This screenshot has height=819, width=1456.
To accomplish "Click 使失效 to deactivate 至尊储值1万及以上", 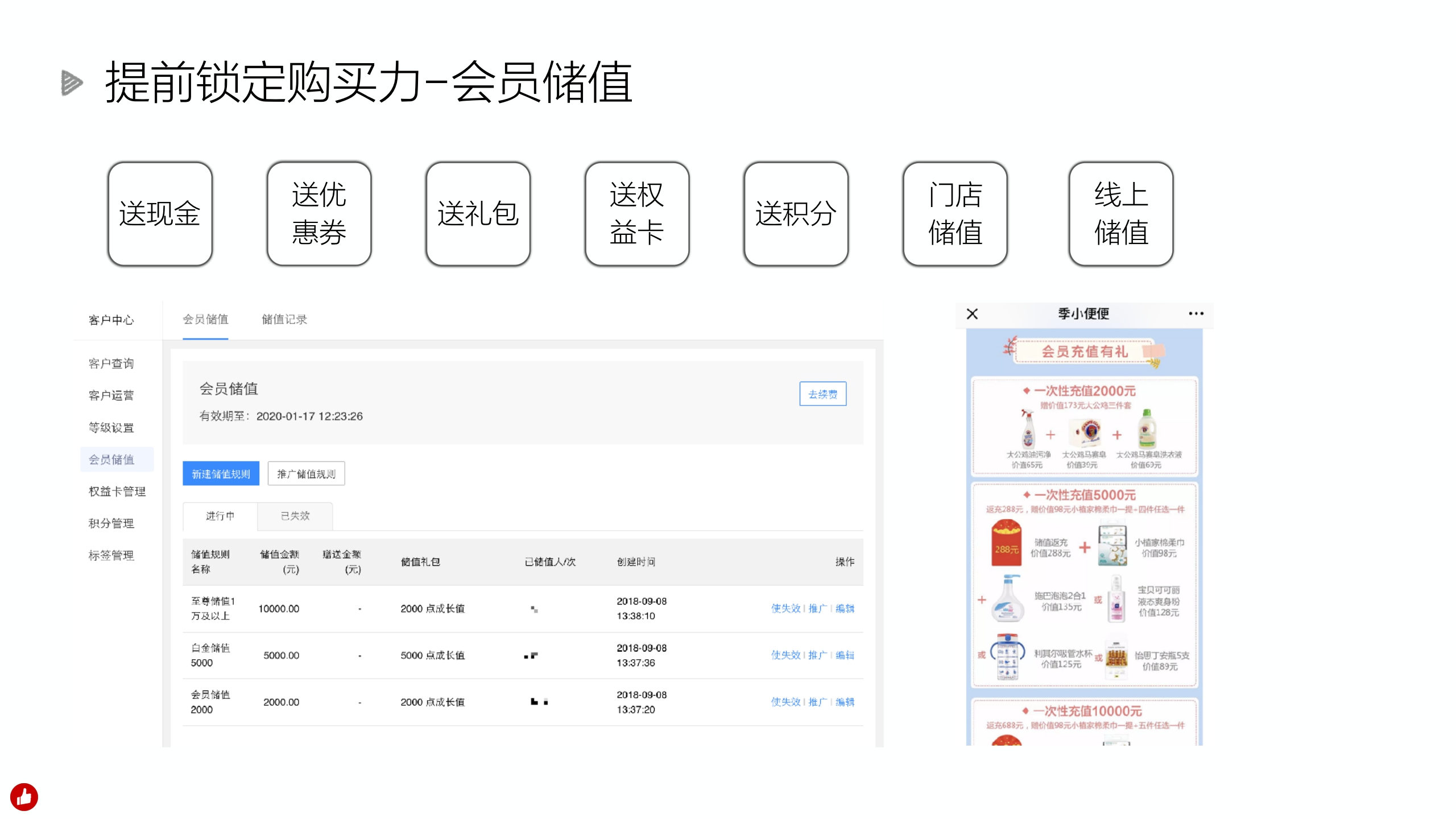I will [x=787, y=608].
